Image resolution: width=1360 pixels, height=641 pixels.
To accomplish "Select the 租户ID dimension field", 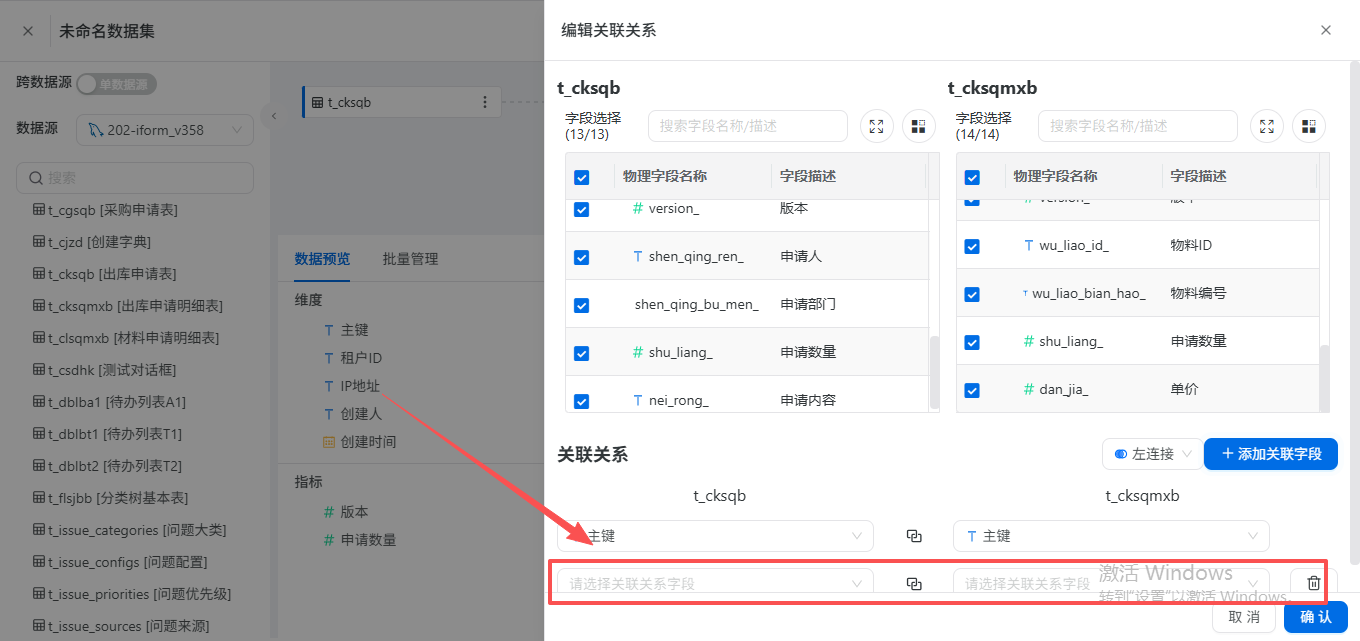I will click(x=352, y=358).
